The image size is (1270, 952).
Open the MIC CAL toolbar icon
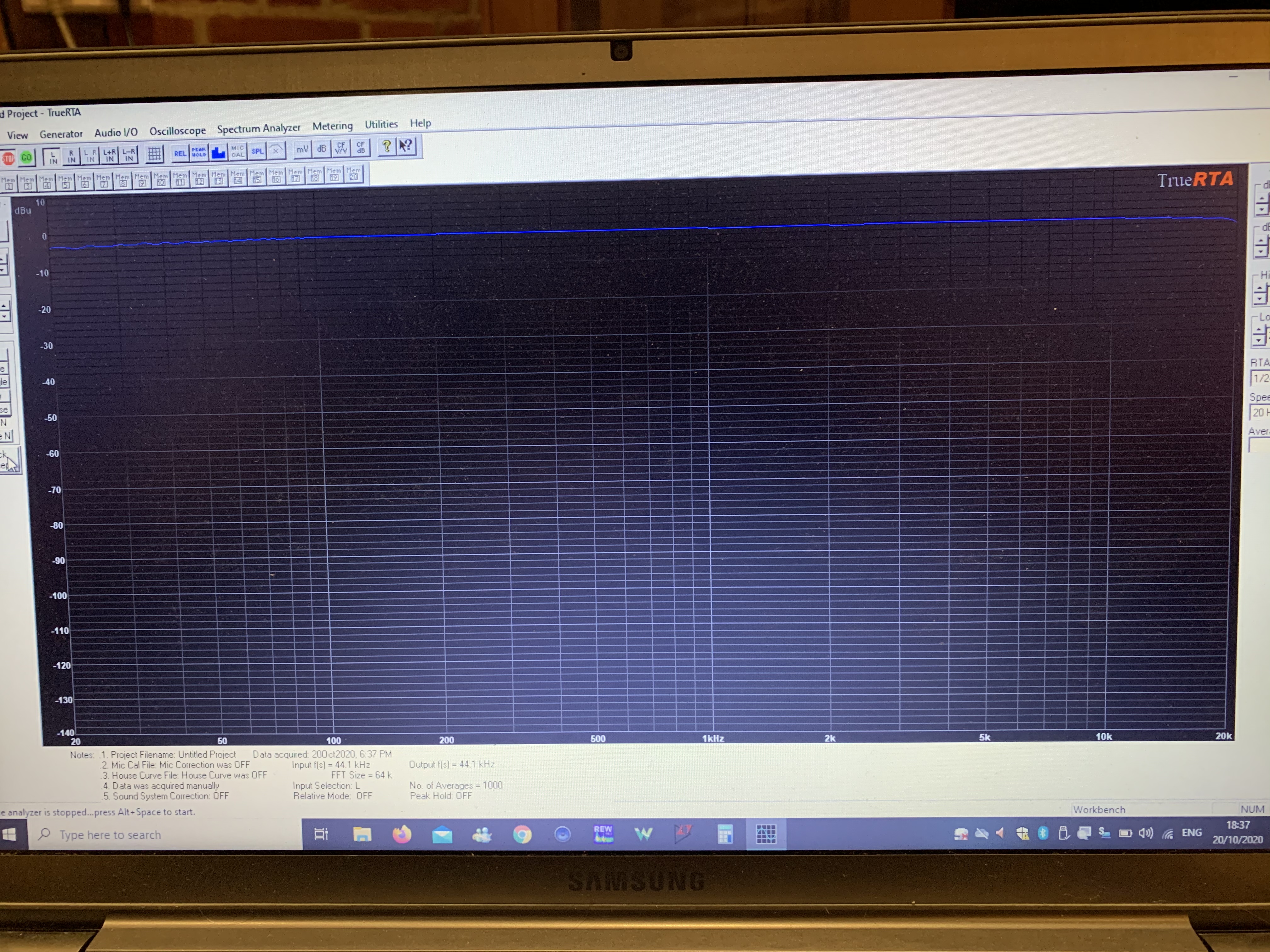(x=238, y=151)
